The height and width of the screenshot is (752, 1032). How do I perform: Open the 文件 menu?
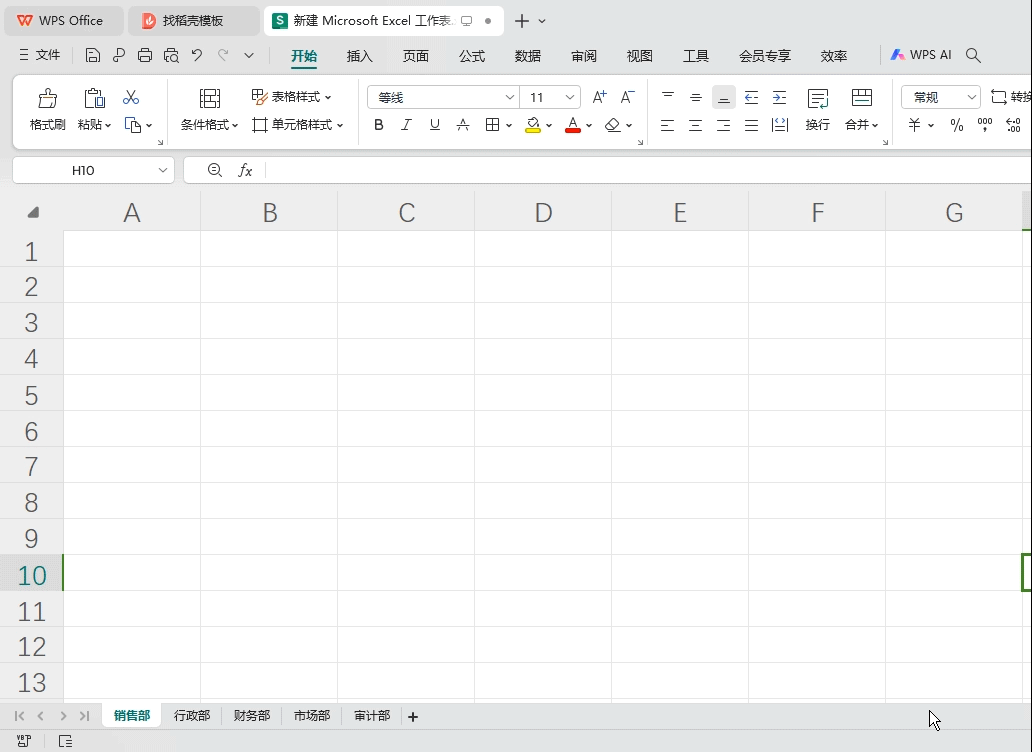click(x=40, y=55)
